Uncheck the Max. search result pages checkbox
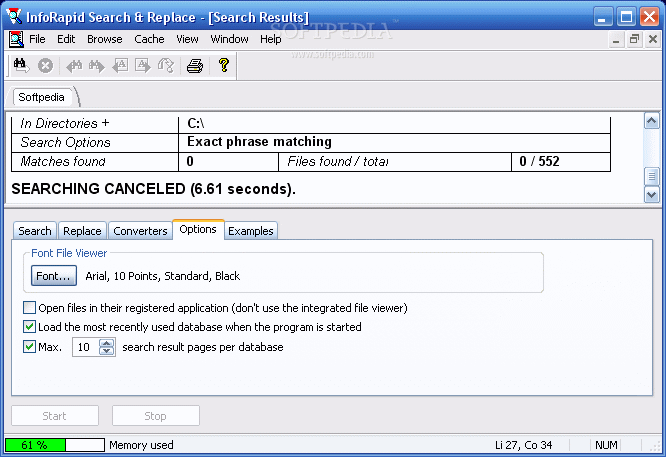This screenshot has height=457, width=666. click(29, 347)
